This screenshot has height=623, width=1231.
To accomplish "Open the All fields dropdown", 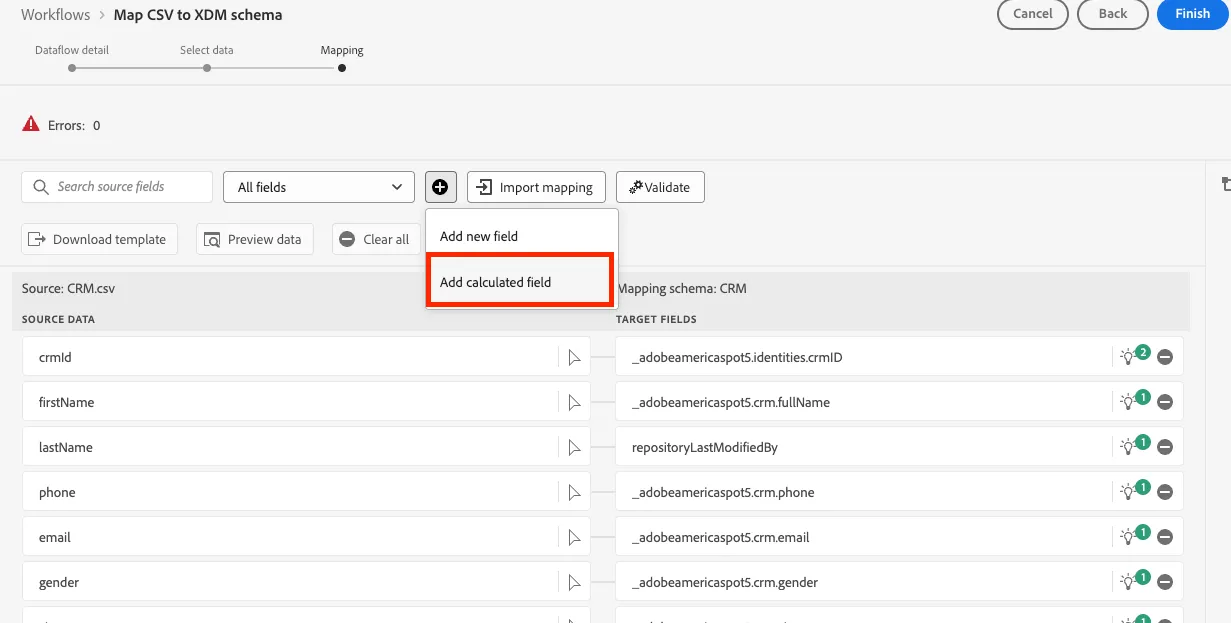I will (318, 187).
